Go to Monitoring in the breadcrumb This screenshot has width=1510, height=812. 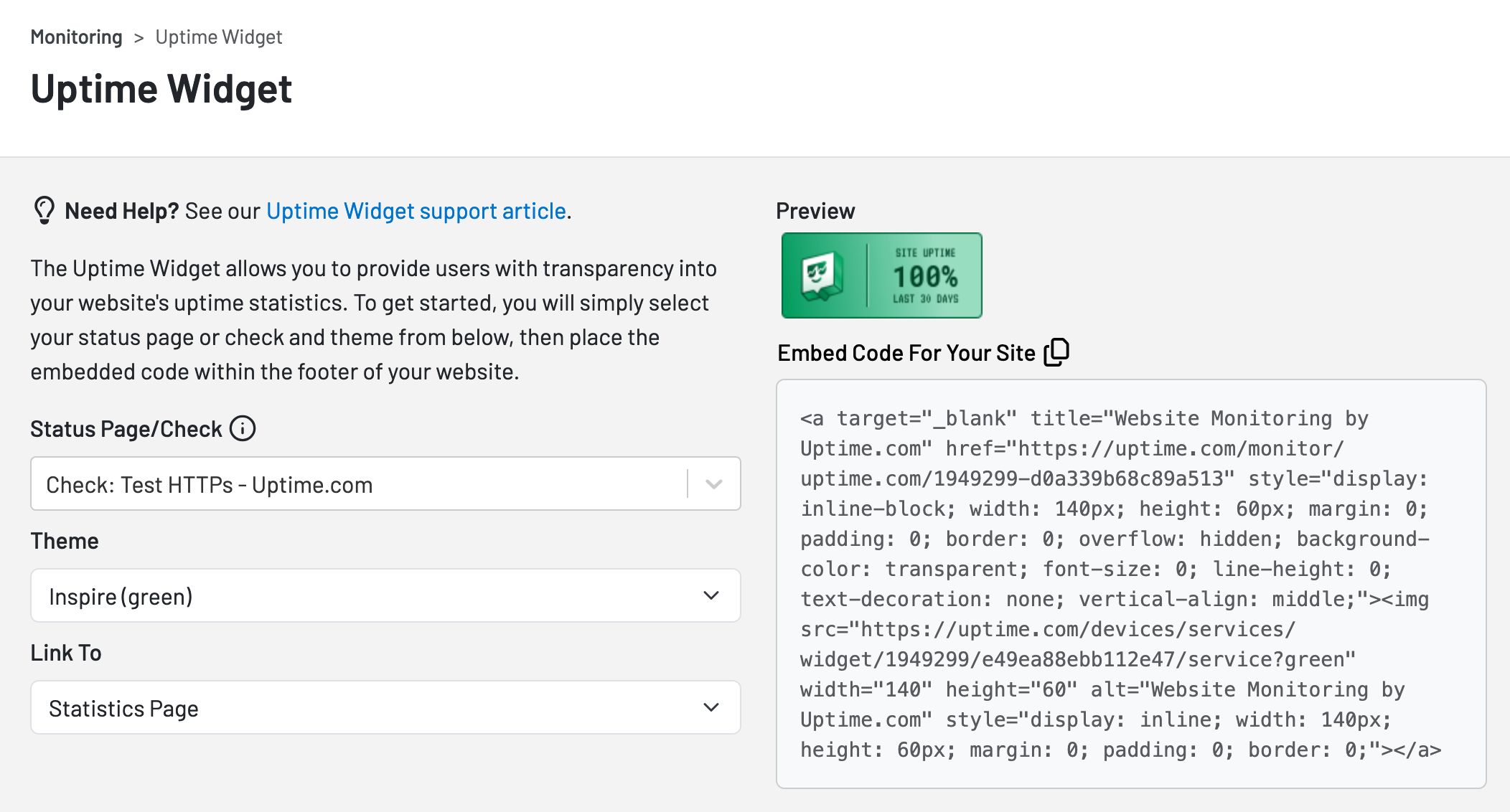coord(77,37)
